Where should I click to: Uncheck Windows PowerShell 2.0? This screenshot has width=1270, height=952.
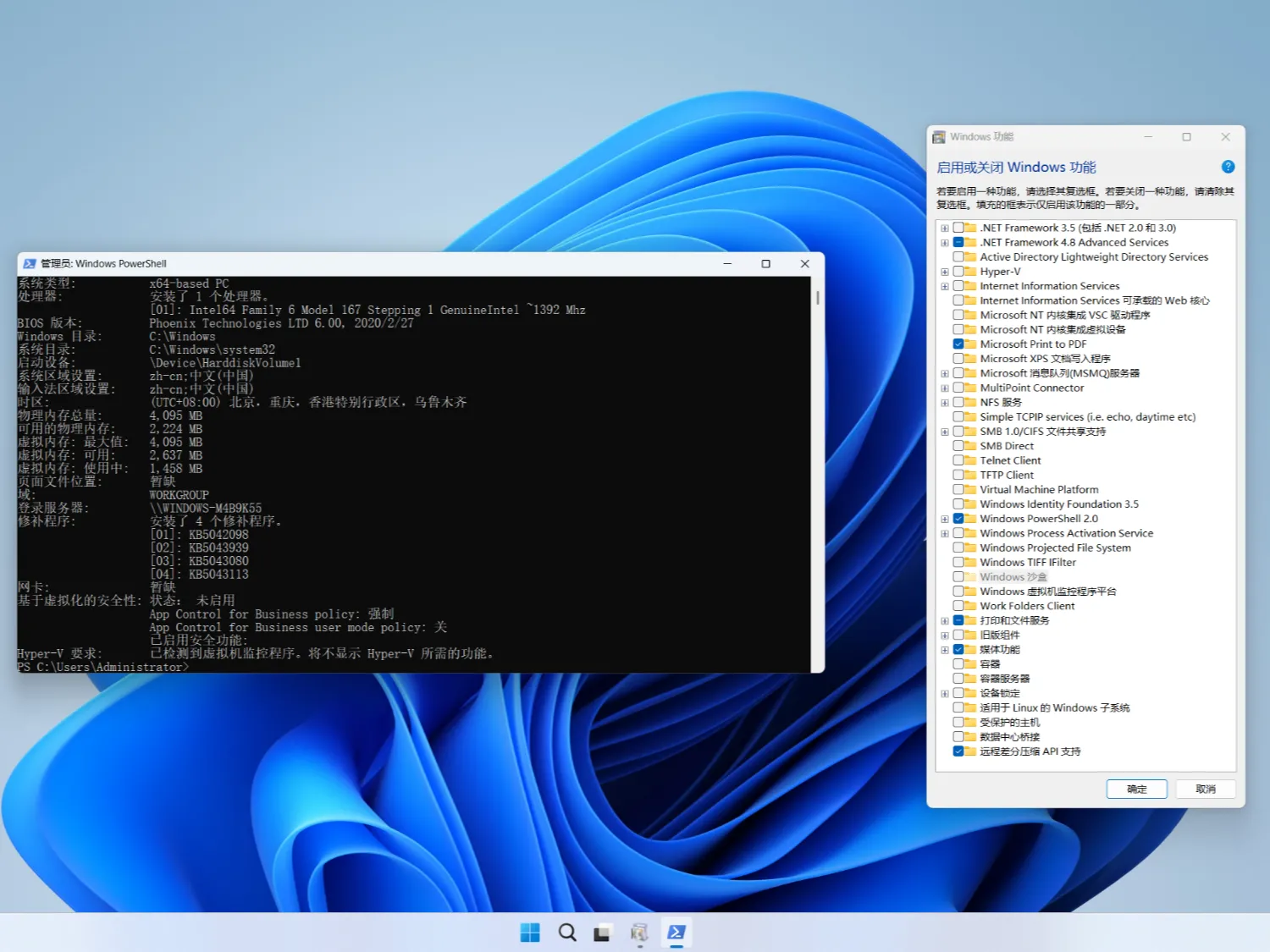pos(958,518)
